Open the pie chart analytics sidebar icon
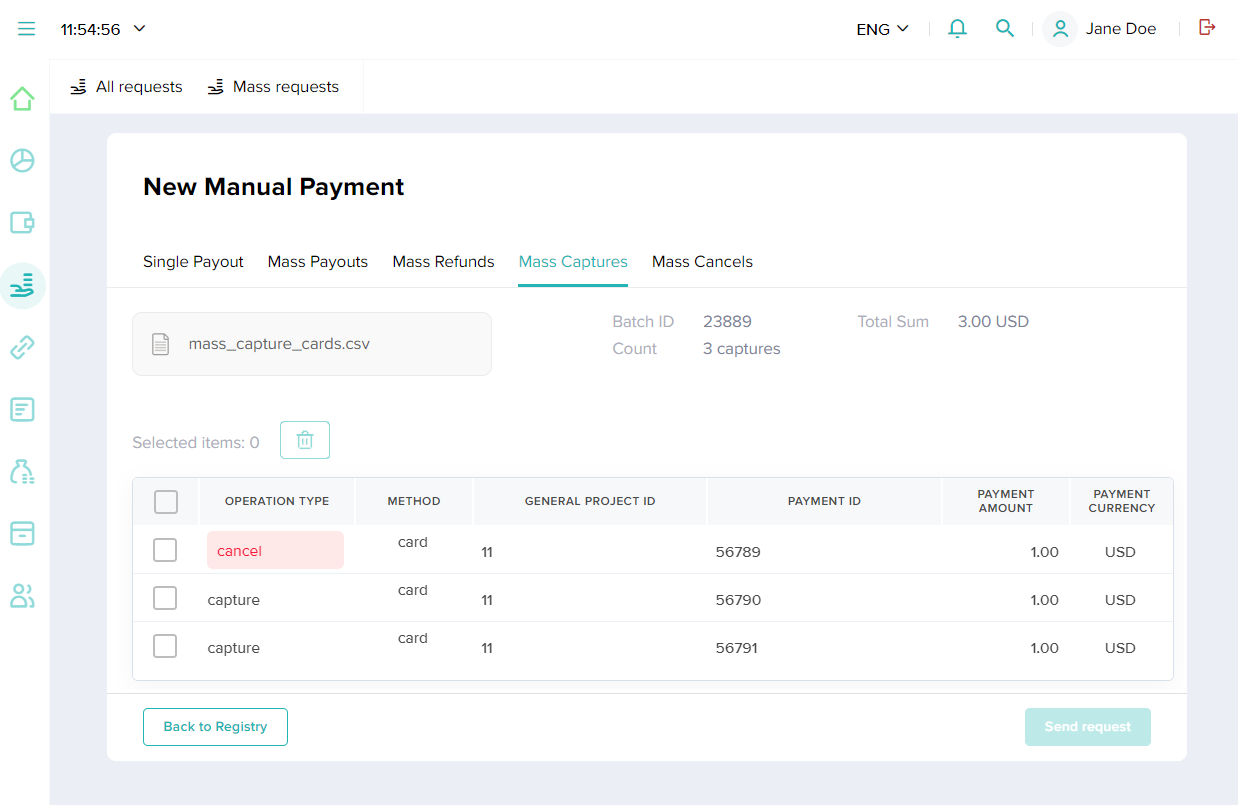The image size is (1238, 805). 22,160
